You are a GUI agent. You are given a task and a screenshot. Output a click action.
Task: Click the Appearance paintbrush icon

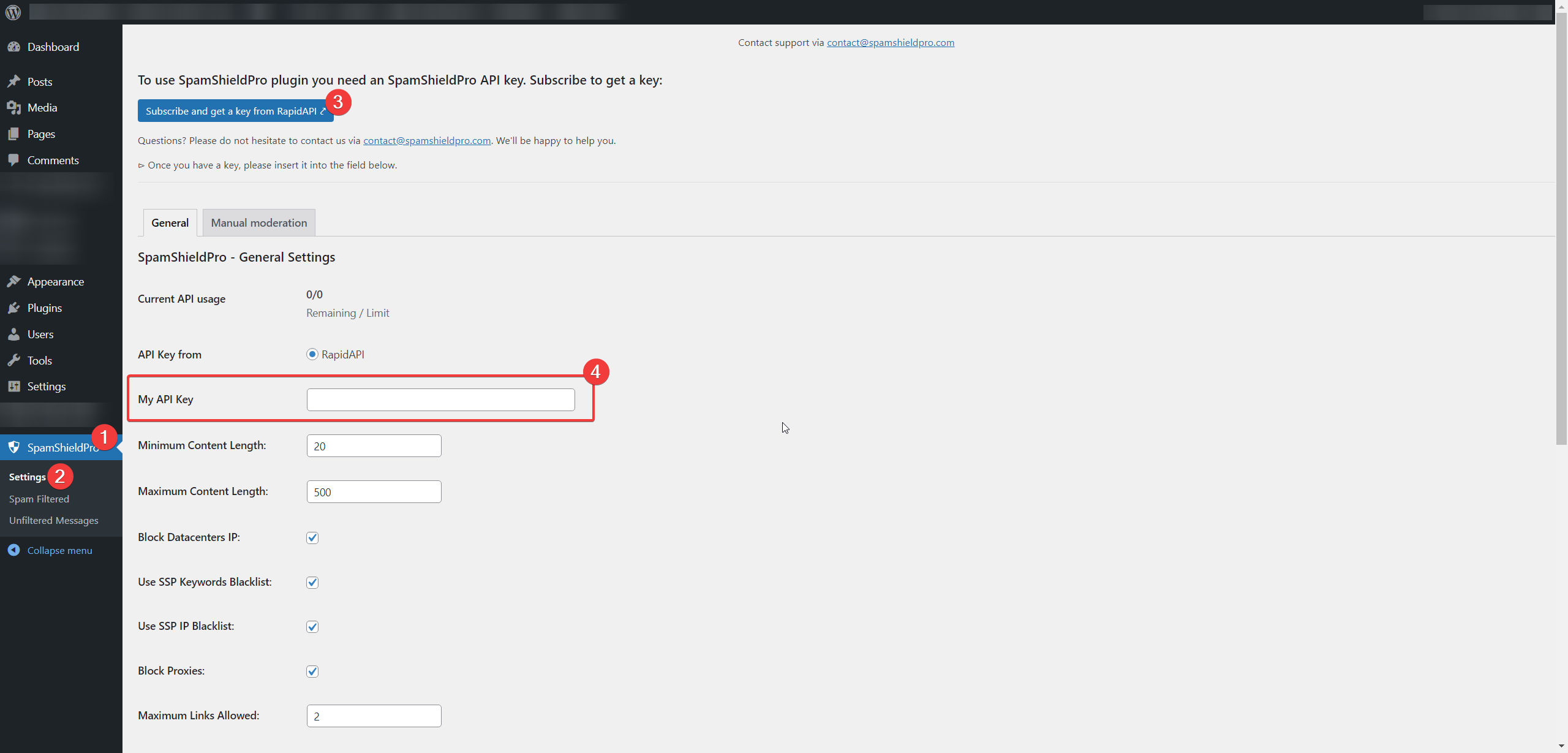[x=13, y=282]
